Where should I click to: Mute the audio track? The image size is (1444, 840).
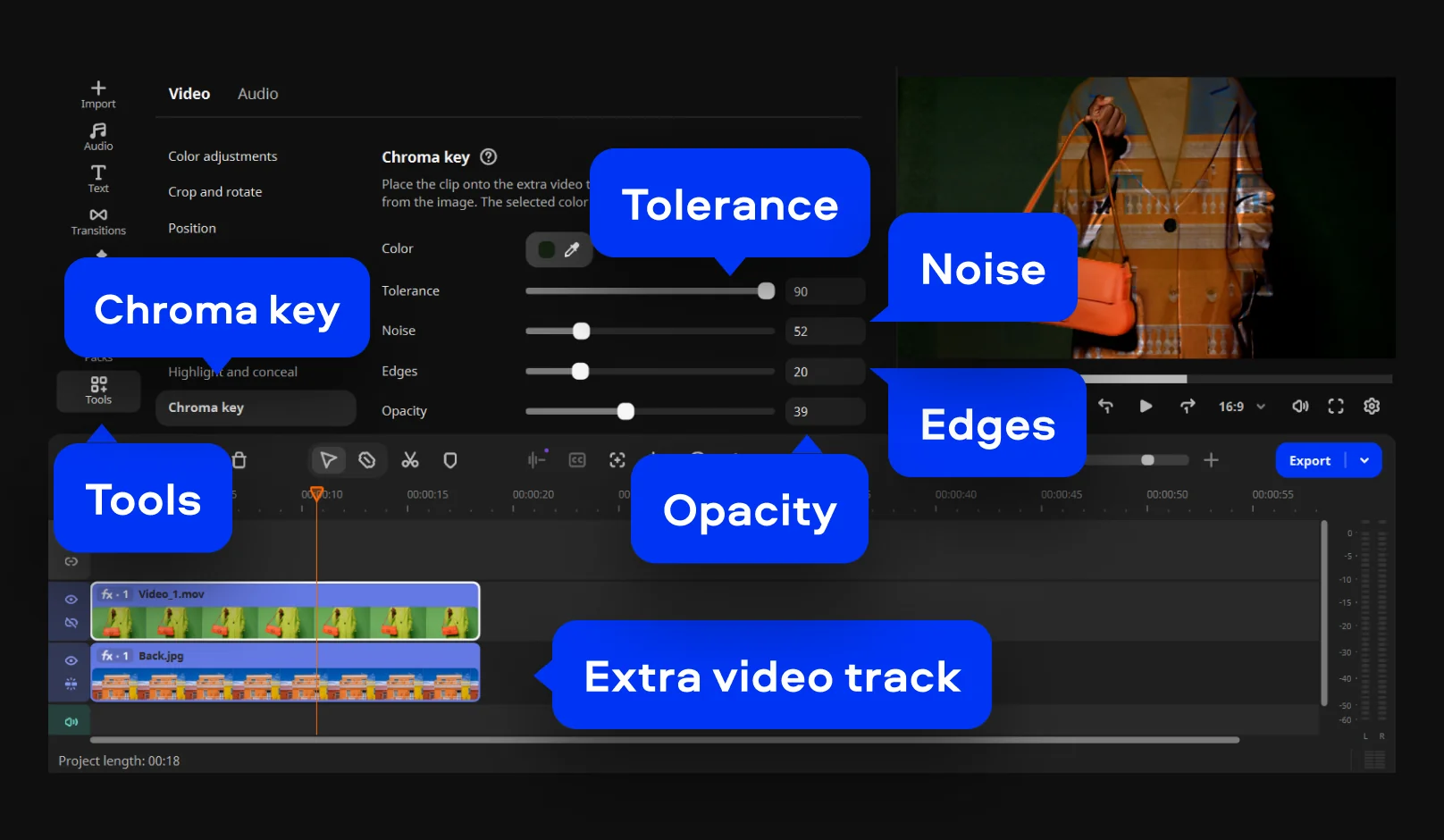pyautogui.click(x=71, y=722)
